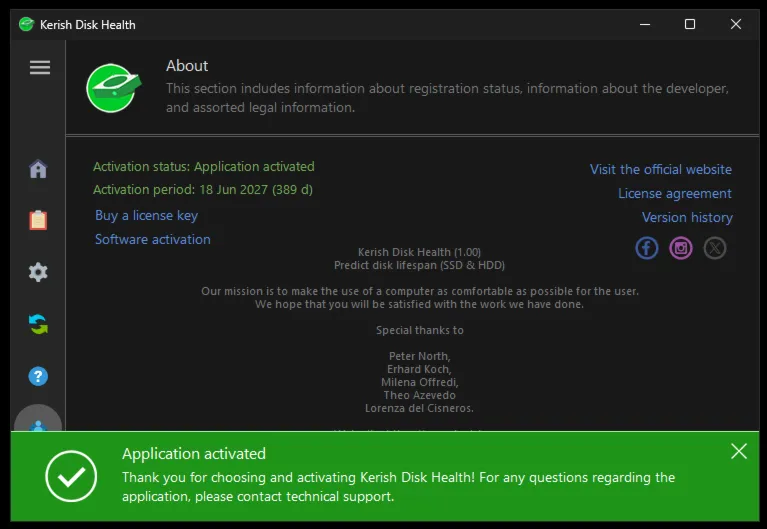Click the name Erhard Koch
This screenshot has width=767, height=529.
click(419, 369)
